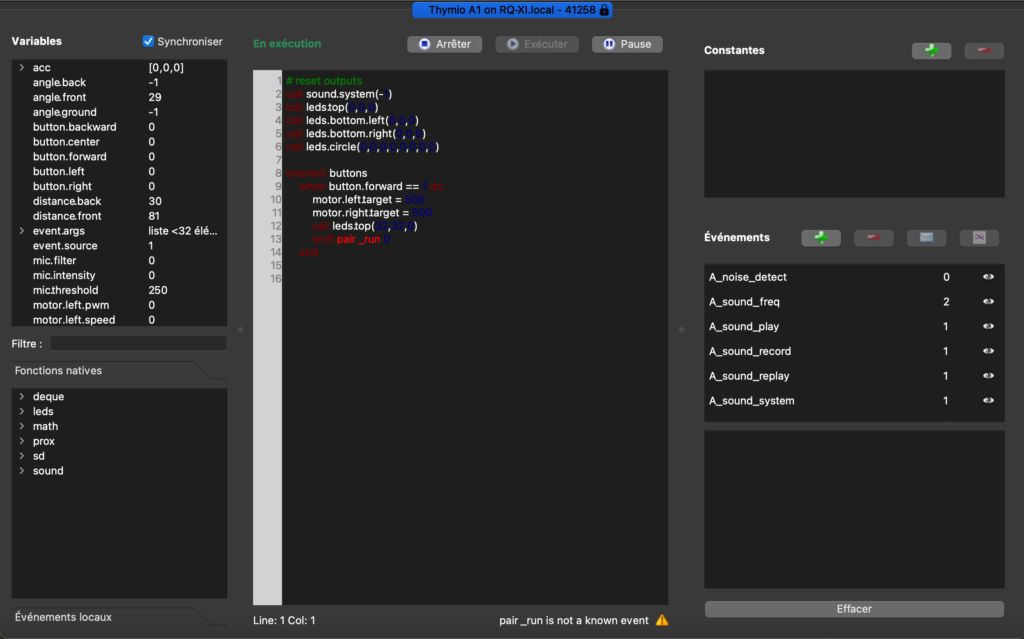This screenshot has width=1024, height=639.
Task: Toggle eye visibility for A_noise_detect event
Action: click(x=988, y=277)
